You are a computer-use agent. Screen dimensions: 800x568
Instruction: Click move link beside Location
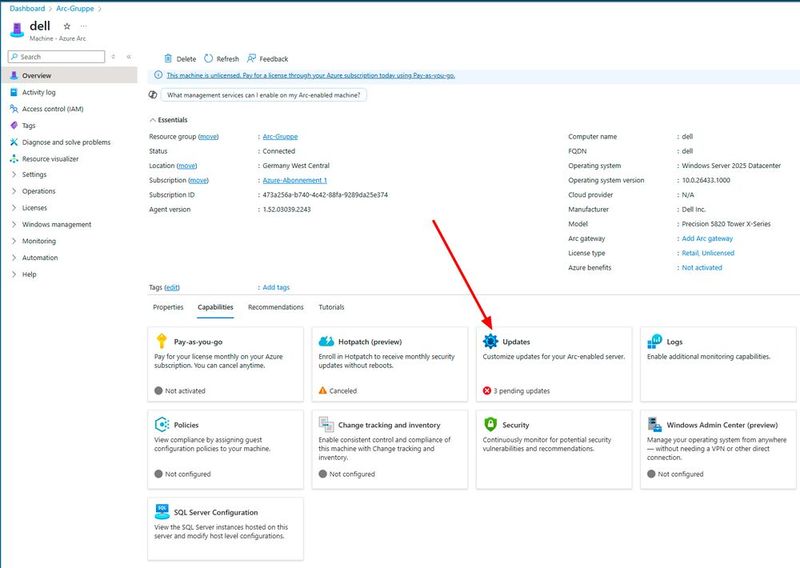pos(187,166)
